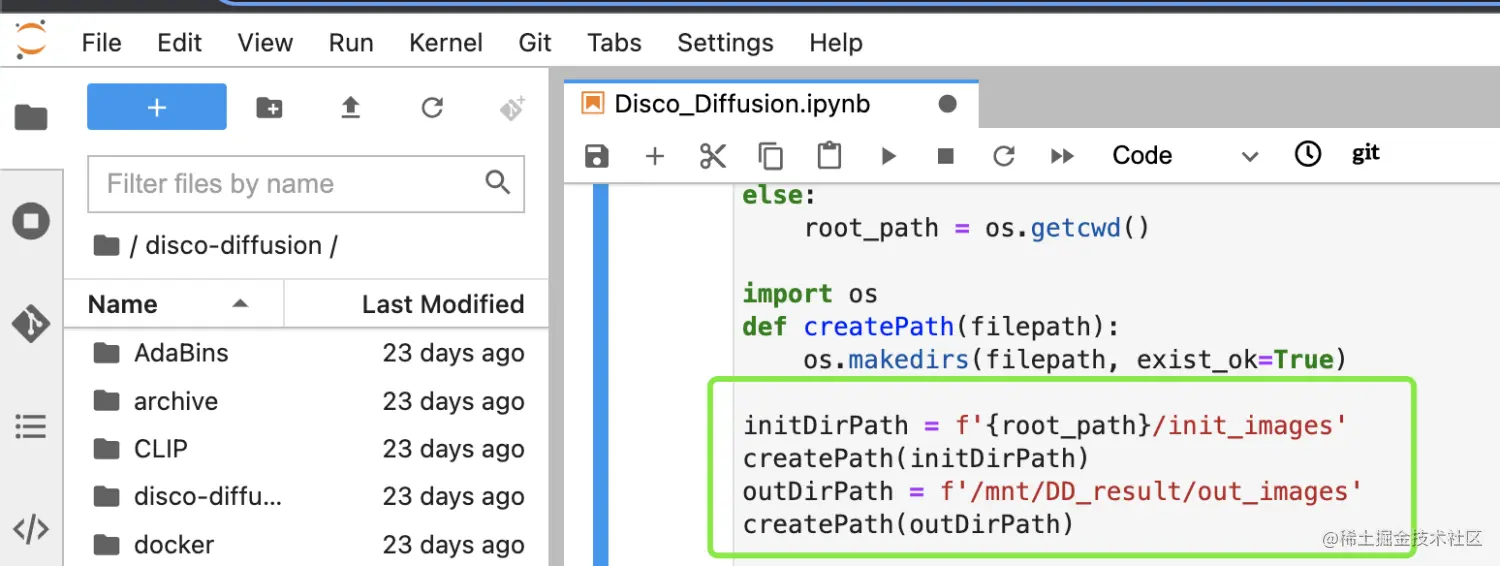The height and width of the screenshot is (566, 1500).
Task: Restart the kernel
Action: point(1004,156)
